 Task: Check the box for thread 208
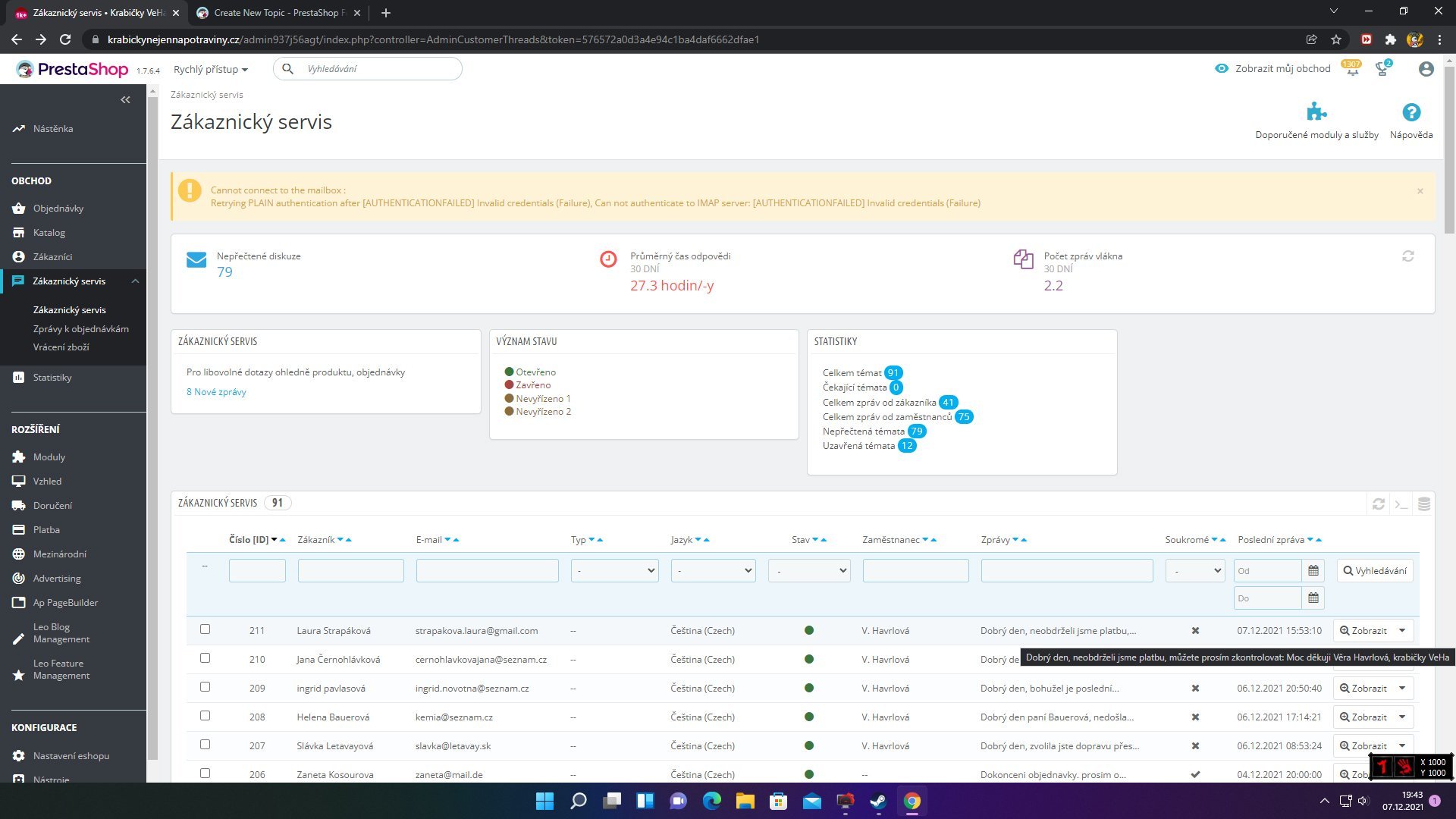[205, 716]
